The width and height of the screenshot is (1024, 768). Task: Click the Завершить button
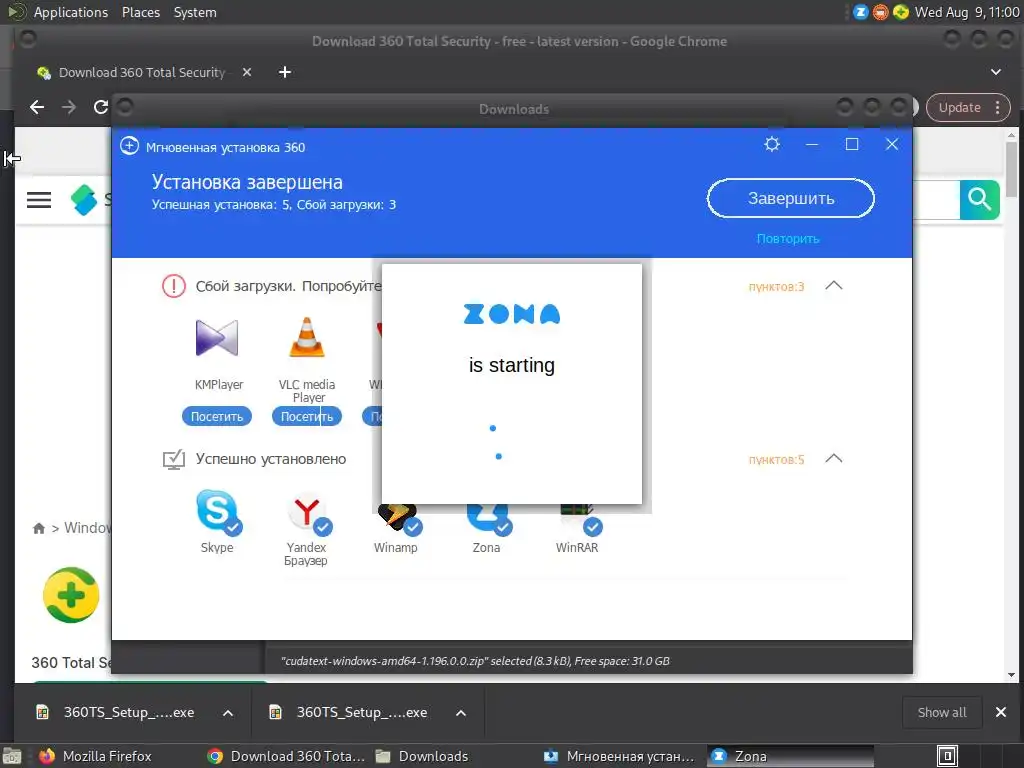(x=791, y=199)
